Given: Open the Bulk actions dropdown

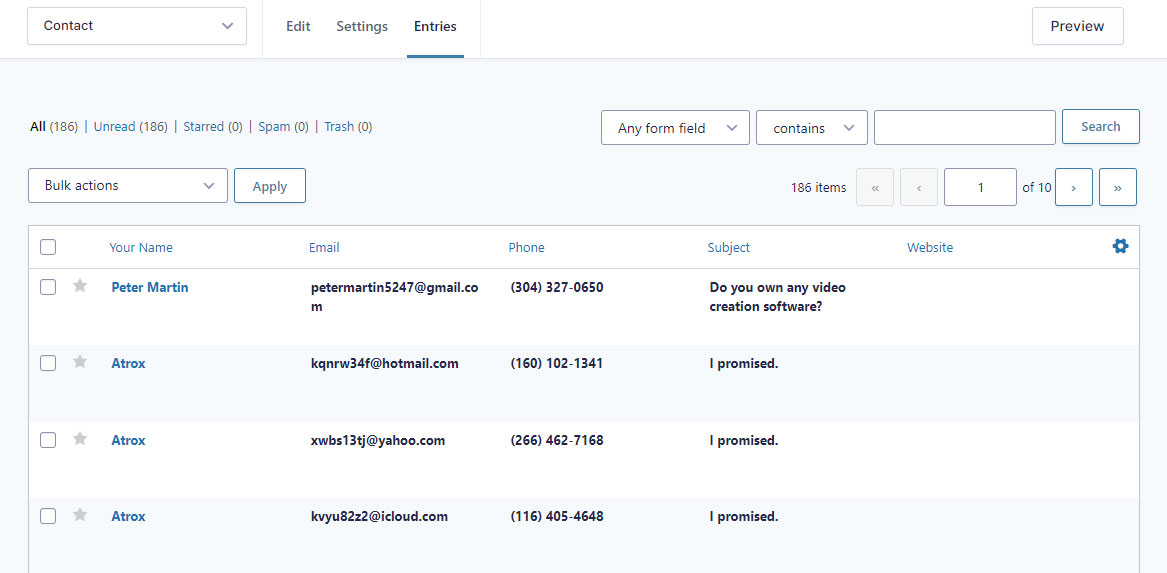Looking at the screenshot, I should tap(128, 185).
